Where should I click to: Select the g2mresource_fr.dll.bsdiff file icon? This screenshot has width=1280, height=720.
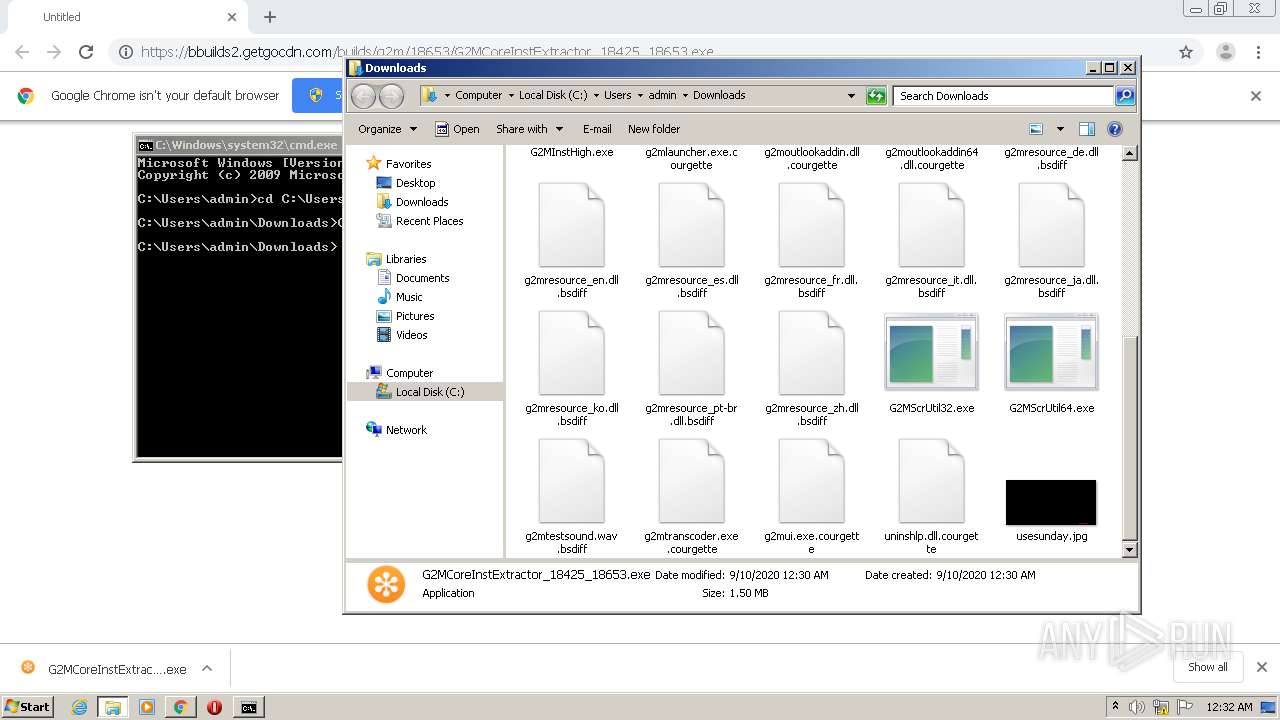811,225
